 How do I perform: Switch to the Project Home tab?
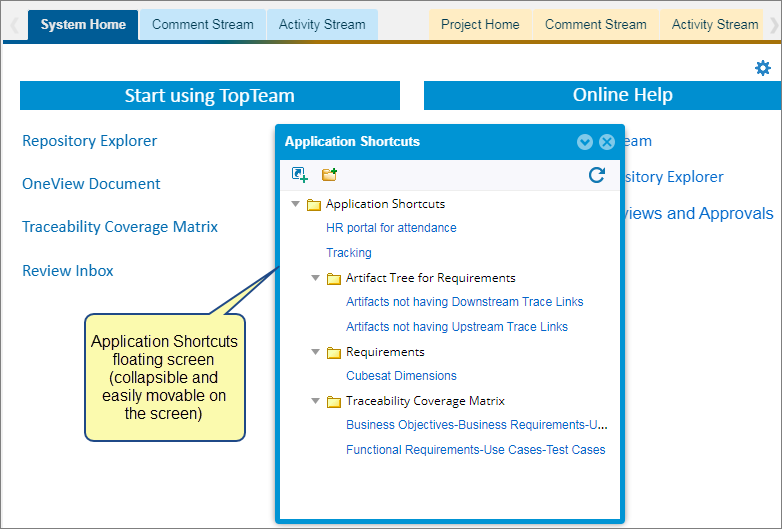(x=480, y=25)
